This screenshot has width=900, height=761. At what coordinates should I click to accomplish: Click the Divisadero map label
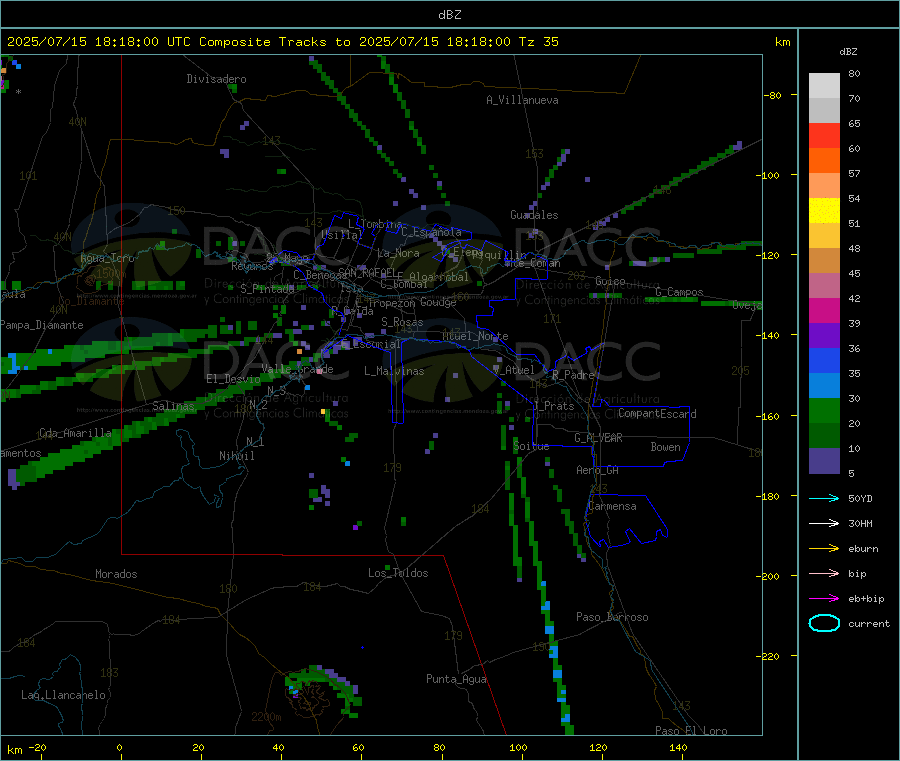click(x=216, y=79)
